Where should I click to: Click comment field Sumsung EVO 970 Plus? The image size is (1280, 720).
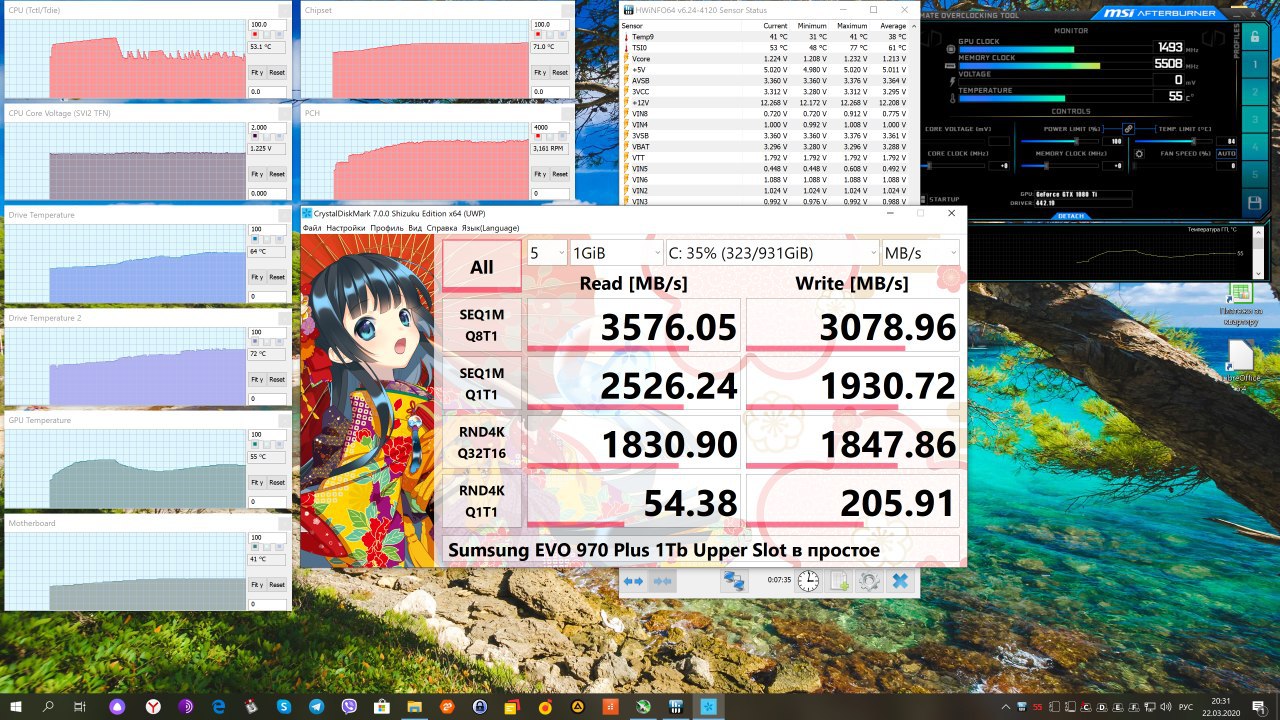coord(701,550)
